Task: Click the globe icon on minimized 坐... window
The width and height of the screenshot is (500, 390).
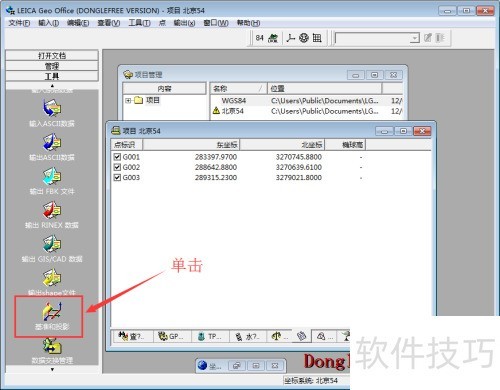Action: coord(202,366)
